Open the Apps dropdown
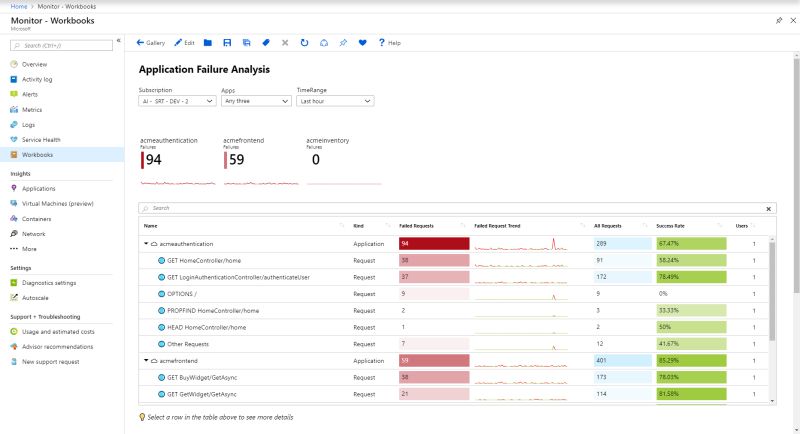Screen dimensions: 800x434 (256, 101)
